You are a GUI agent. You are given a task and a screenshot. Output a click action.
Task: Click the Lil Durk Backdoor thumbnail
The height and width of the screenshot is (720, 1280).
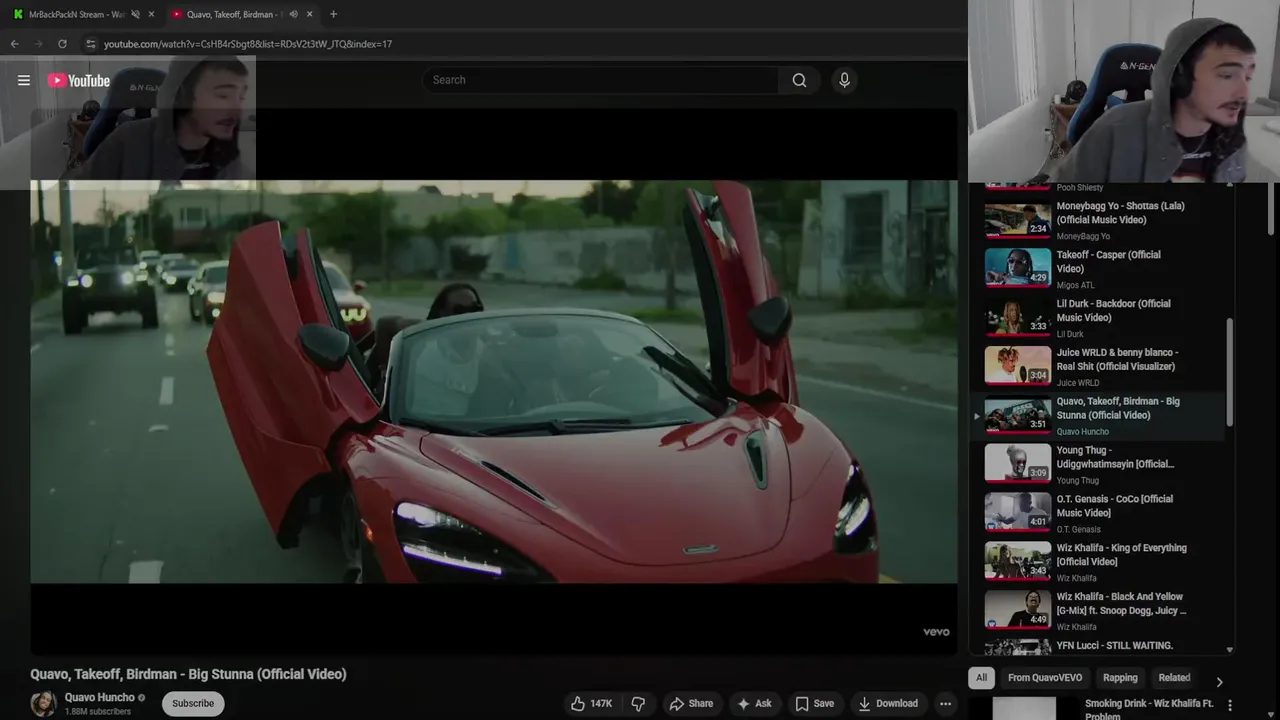tap(1017, 319)
